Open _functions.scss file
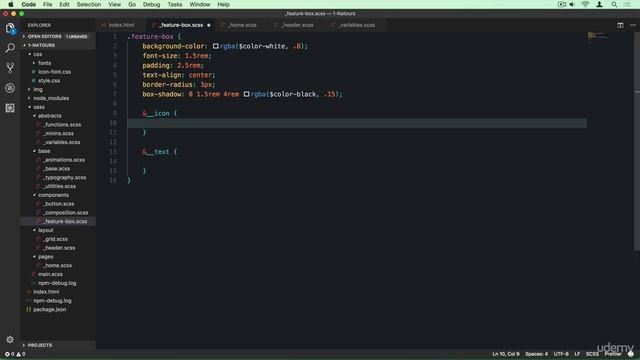 [x=62, y=124]
